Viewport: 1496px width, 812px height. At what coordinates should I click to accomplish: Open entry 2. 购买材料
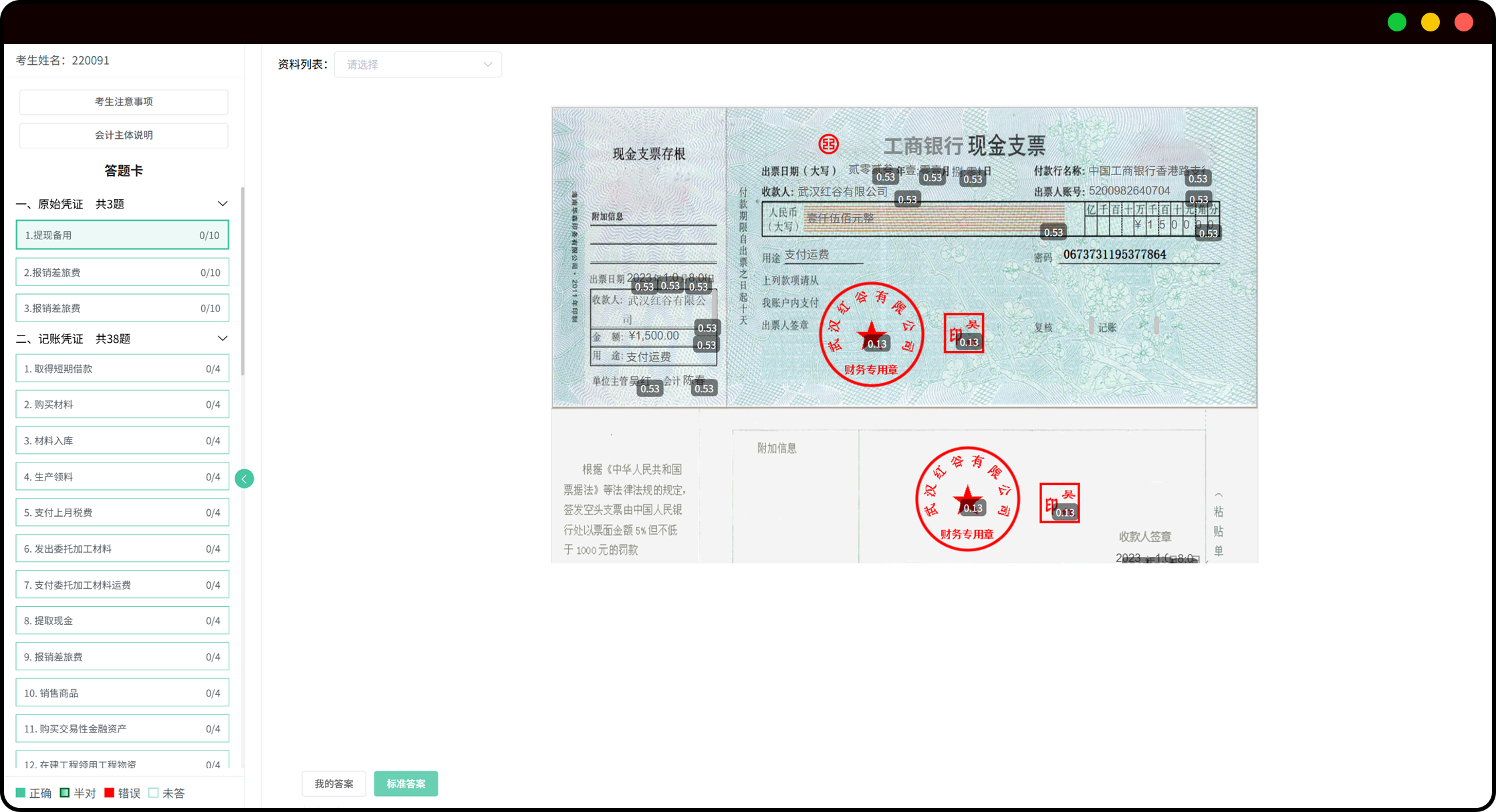pyautogui.click(x=122, y=404)
